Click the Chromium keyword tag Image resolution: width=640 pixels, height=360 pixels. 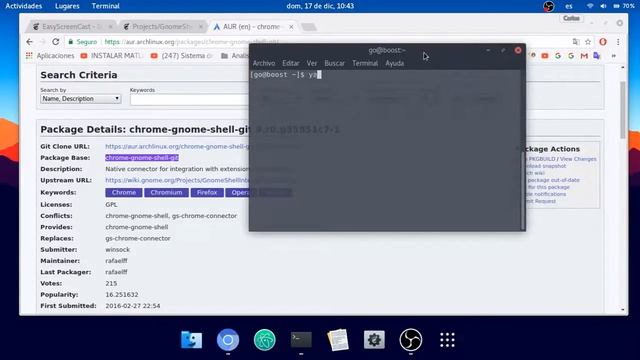[x=166, y=192]
